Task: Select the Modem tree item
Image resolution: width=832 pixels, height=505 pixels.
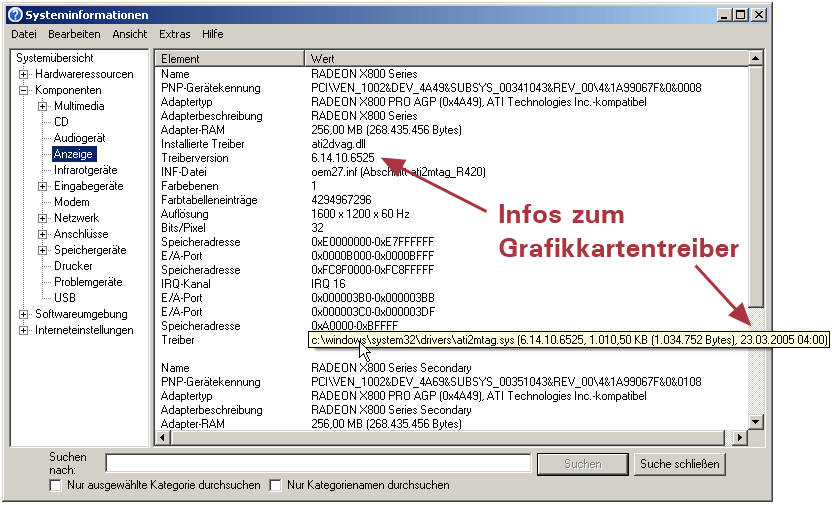Action: (72, 202)
